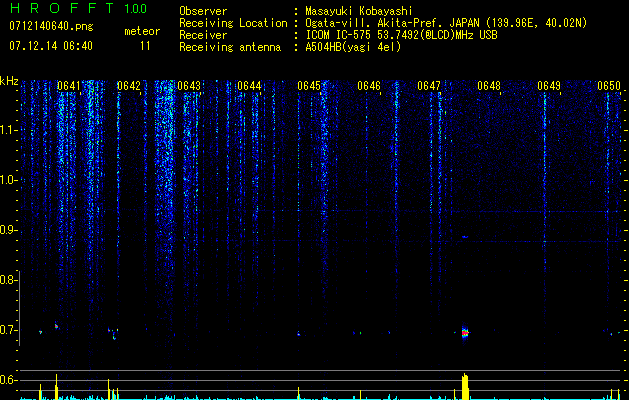The height and width of the screenshot is (400, 629).
Task: Click the 1.0 kHz frequency axis label
Action: 8,180
